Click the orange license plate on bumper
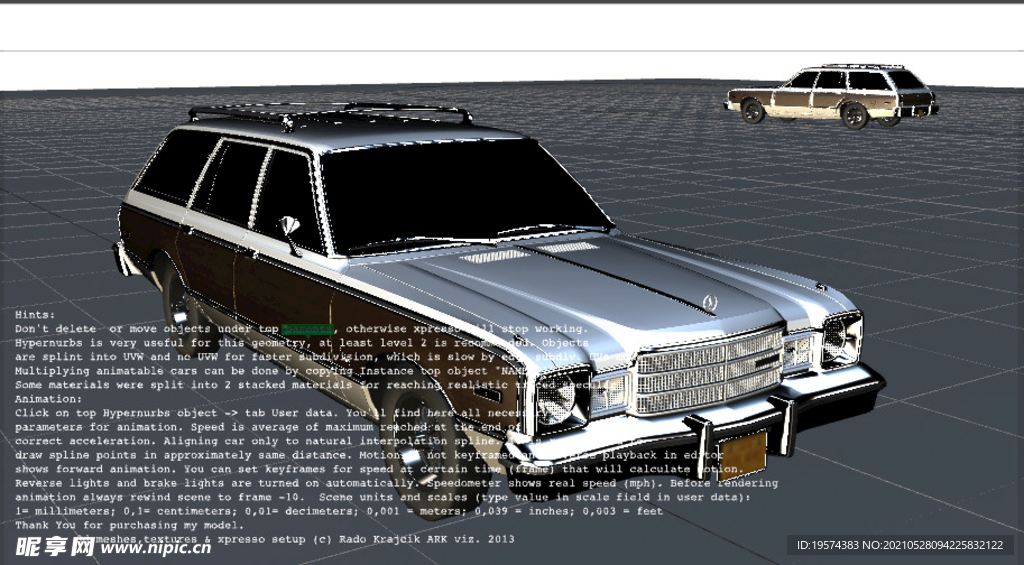Image resolution: width=1024 pixels, height=565 pixels. coord(742,454)
